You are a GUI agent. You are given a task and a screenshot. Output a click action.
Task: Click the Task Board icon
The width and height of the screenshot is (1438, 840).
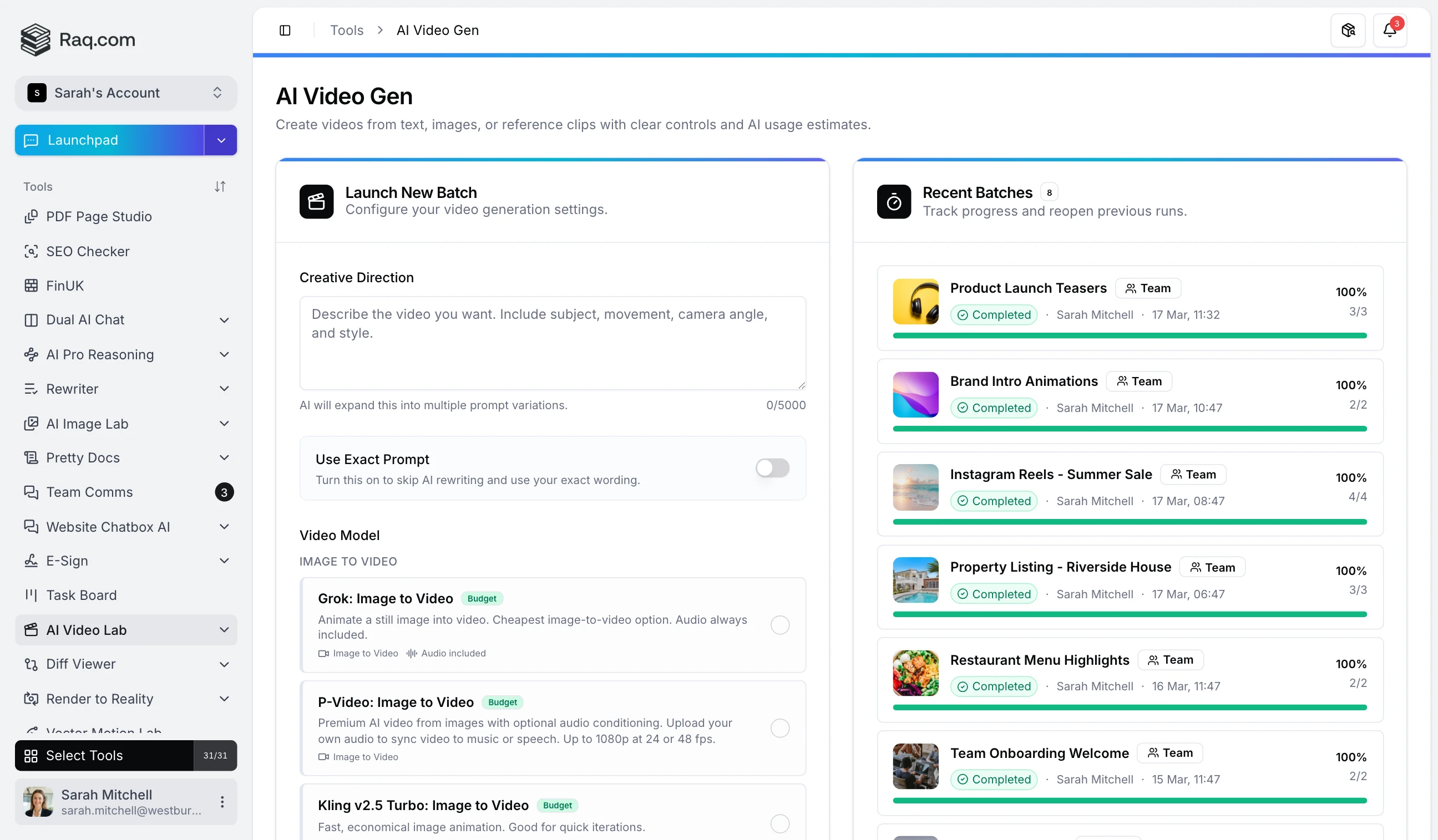[31, 595]
